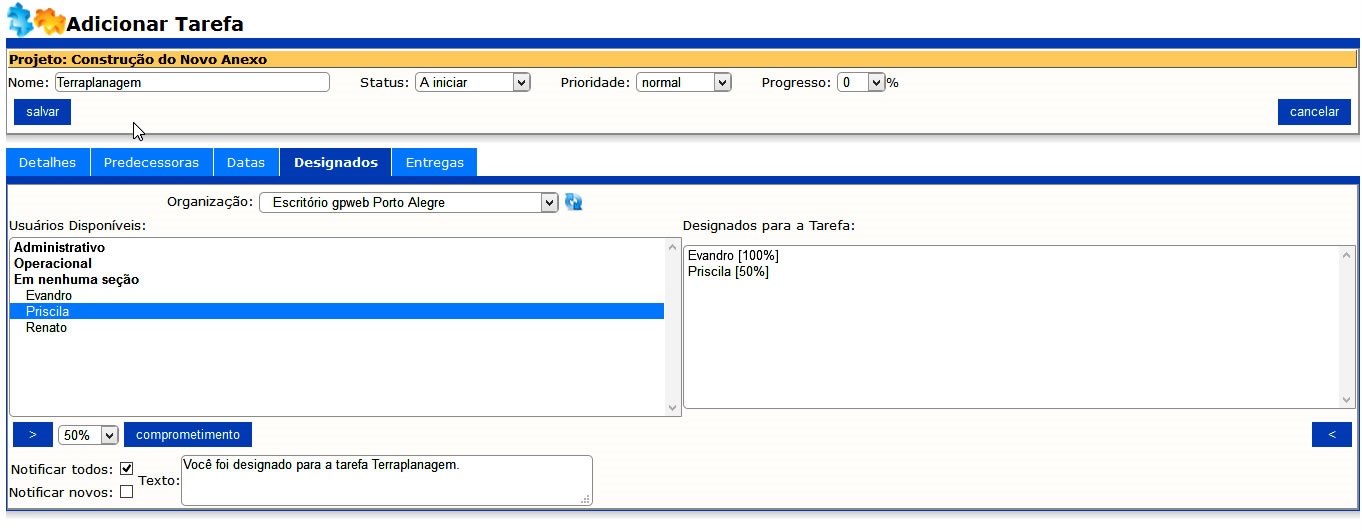The height and width of the screenshot is (532, 1362).
Task: Open the Organização dropdown list
Action: coord(407,203)
